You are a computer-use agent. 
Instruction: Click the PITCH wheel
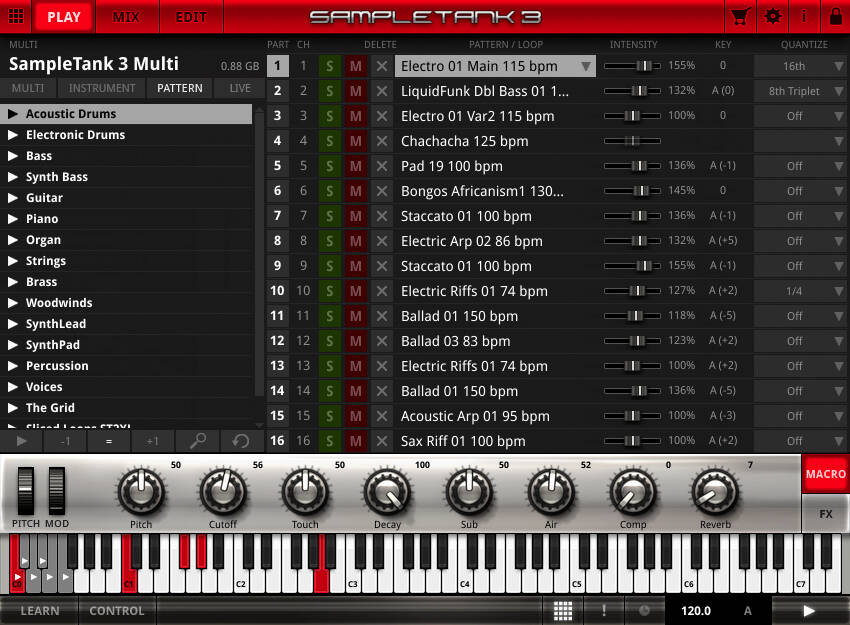(25, 491)
